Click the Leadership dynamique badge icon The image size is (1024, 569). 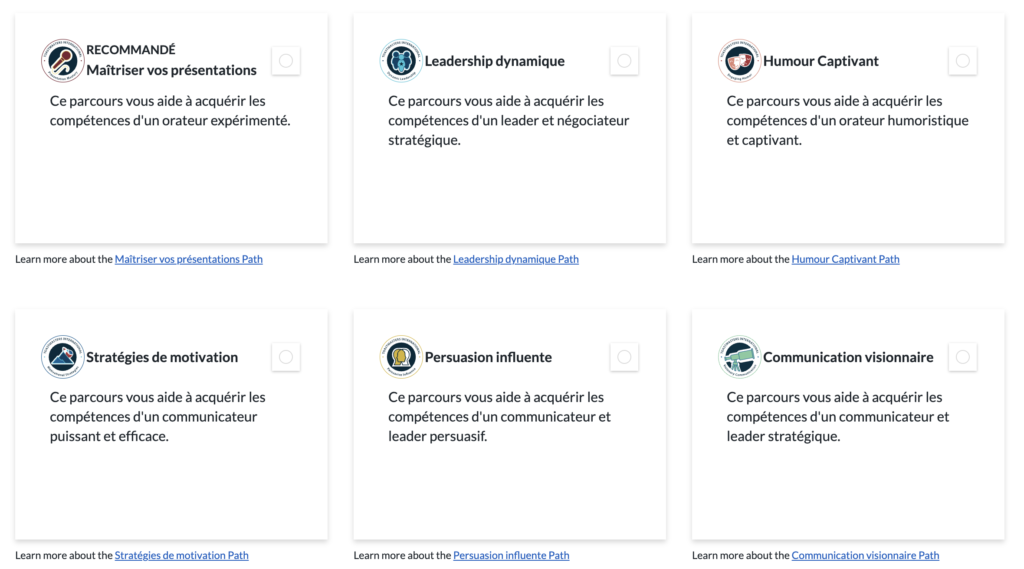coord(401,61)
